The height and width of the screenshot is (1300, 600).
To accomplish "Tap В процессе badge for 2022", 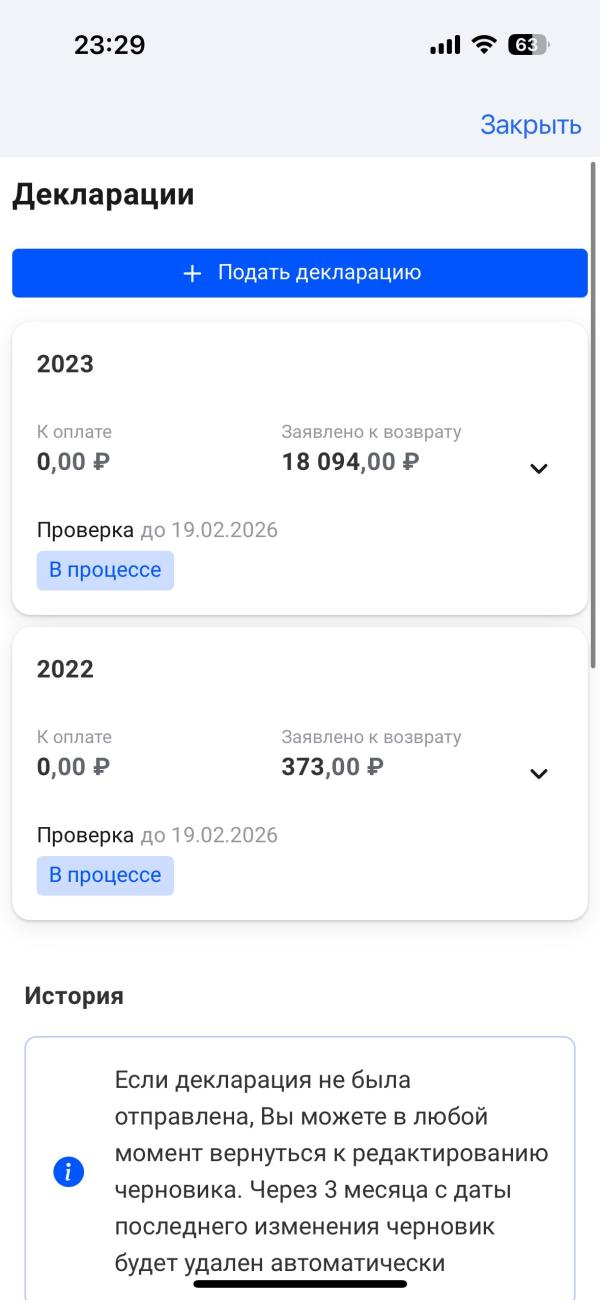I will 105,875.
